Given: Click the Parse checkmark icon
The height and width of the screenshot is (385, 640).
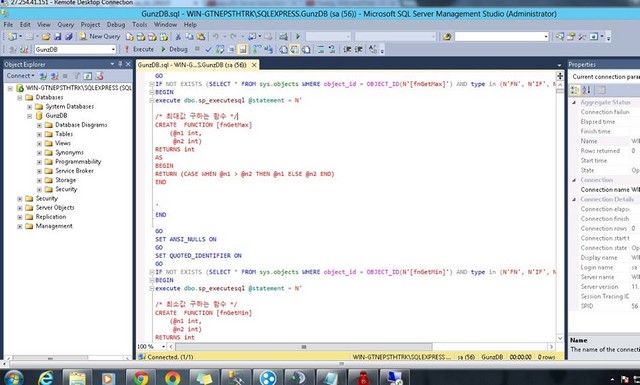Looking at the screenshot, I should (x=209, y=49).
